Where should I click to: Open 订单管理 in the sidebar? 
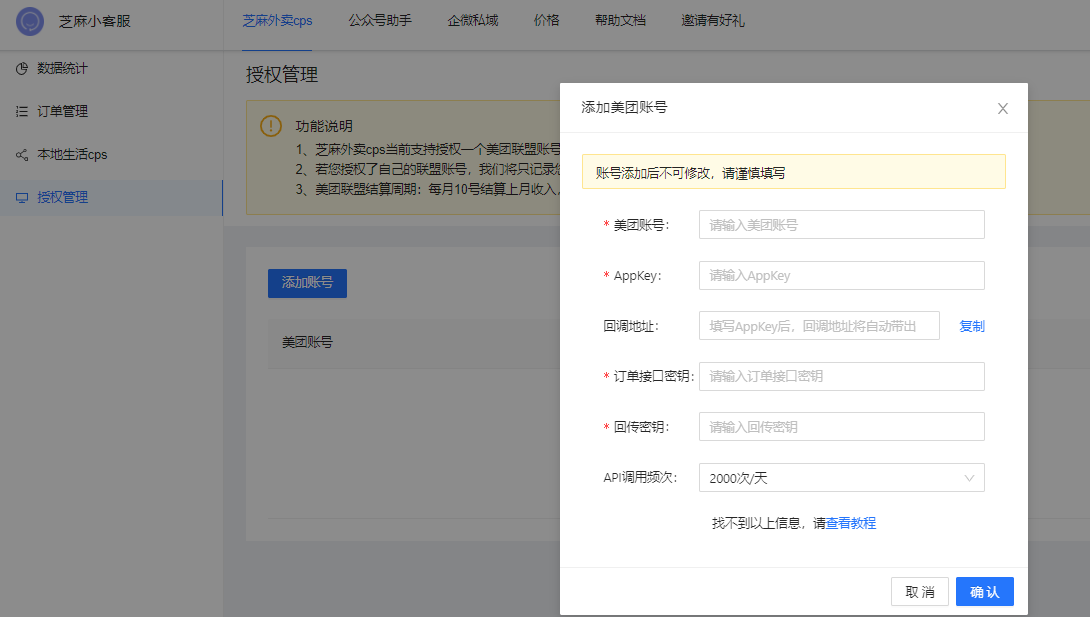[x=111, y=111]
